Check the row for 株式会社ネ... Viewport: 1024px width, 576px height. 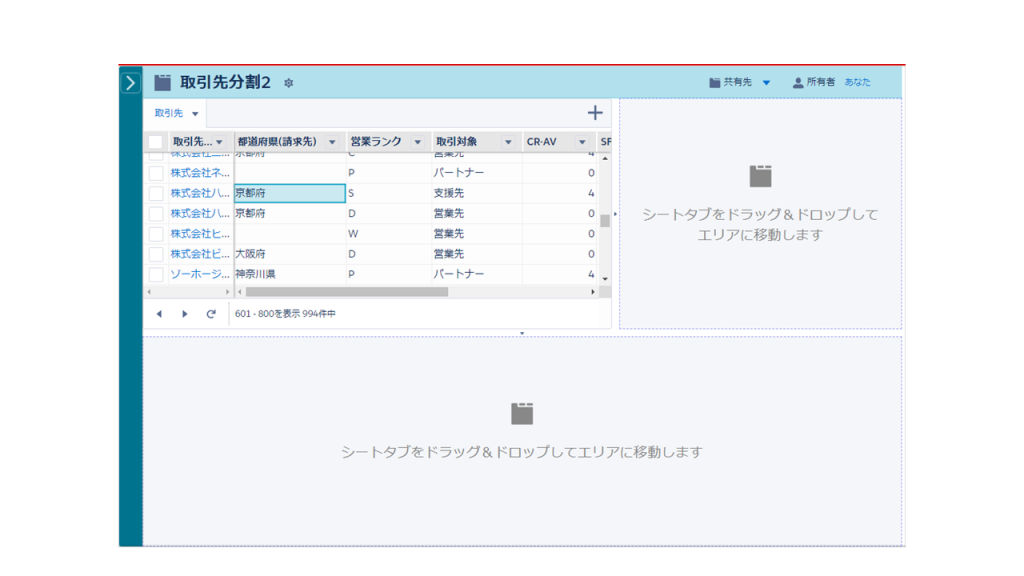point(155,173)
